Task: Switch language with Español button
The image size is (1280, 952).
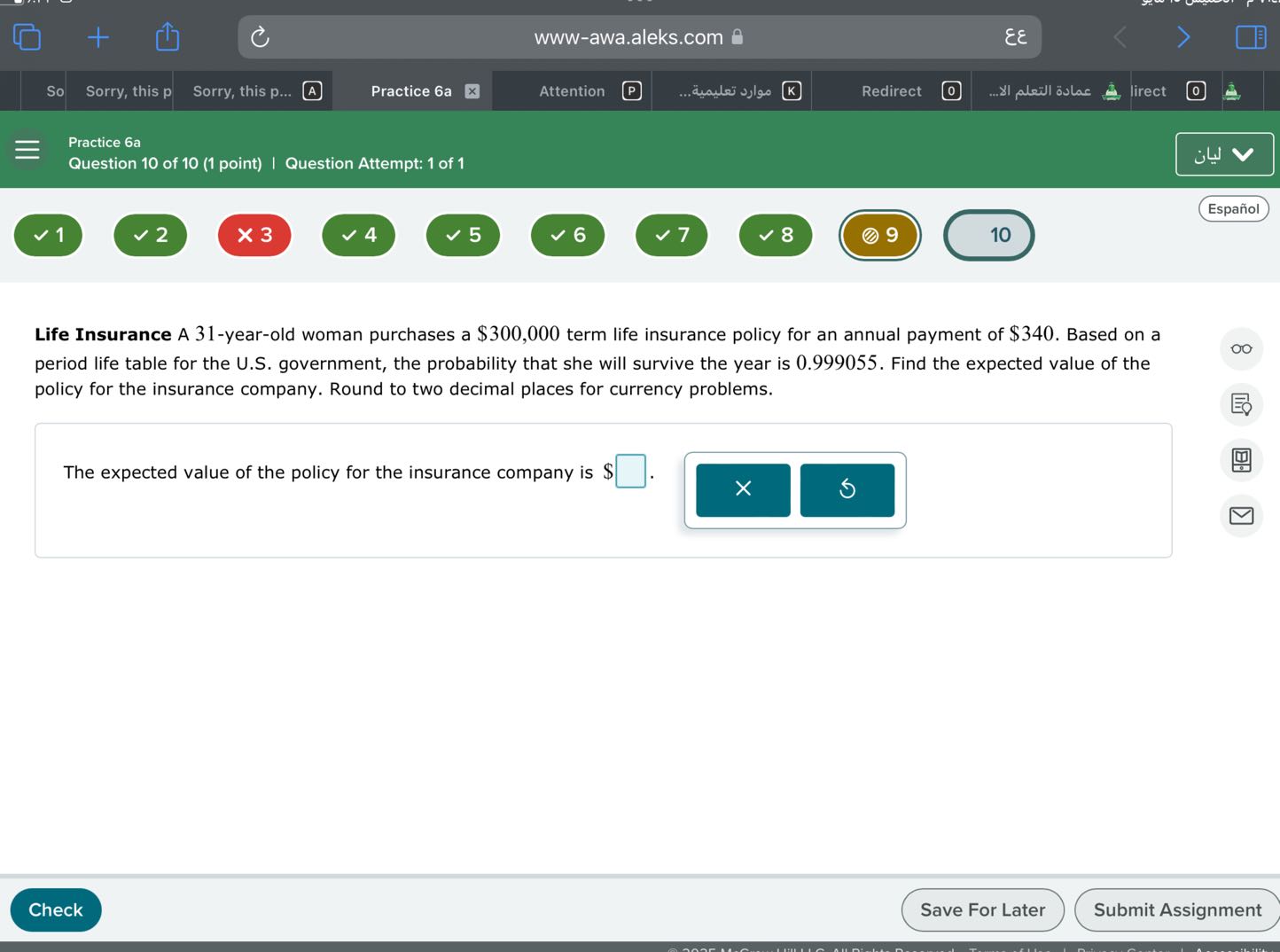Action: tap(1233, 209)
